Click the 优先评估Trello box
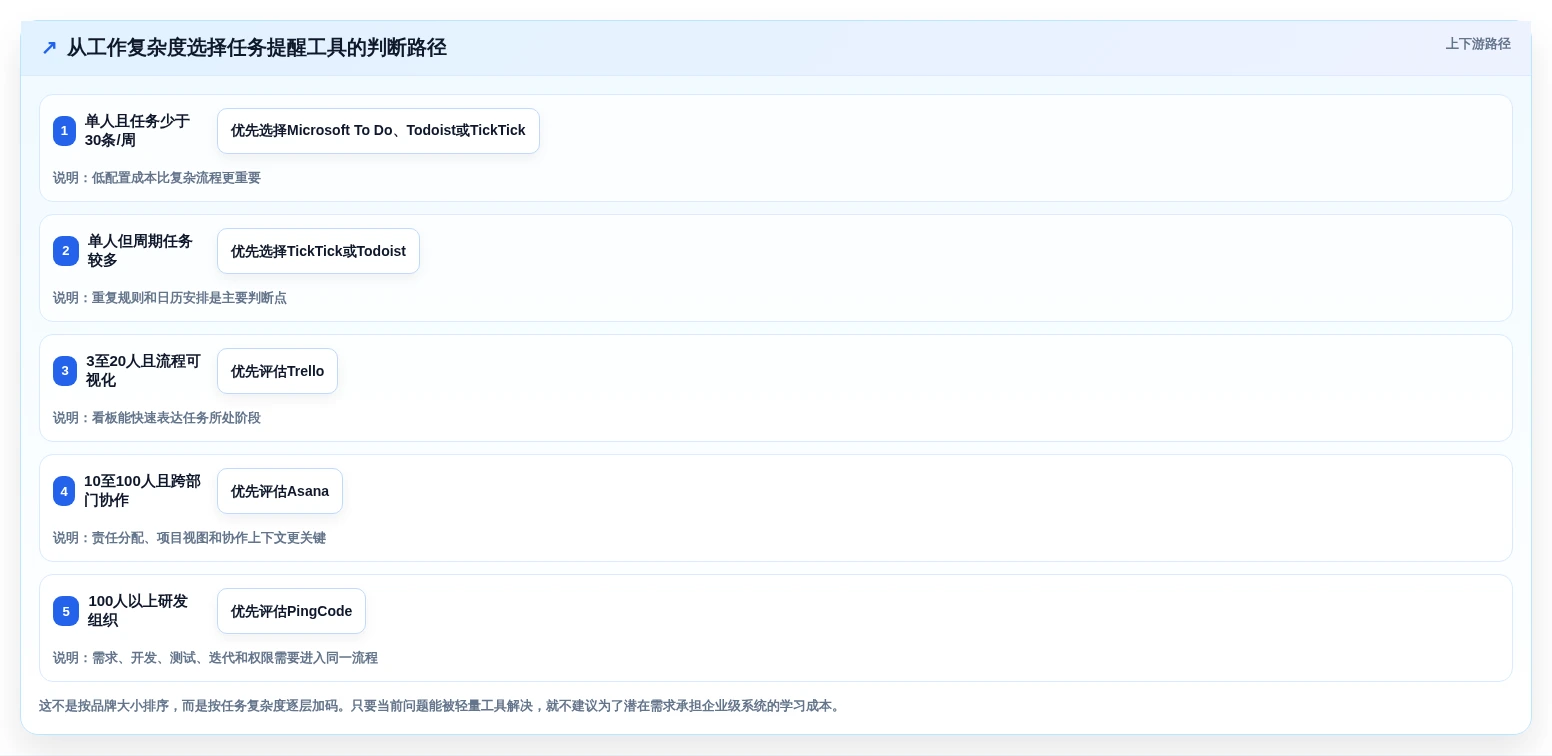 coord(277,371)
